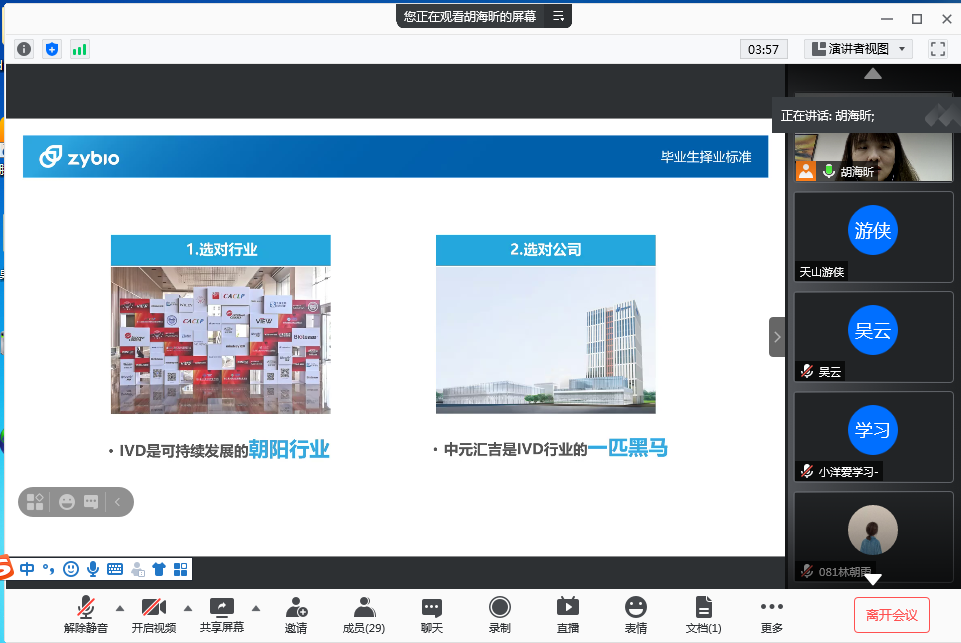Expand the video options arrow beside 开启视频
Viewport: 961px width, 643px height.
coord(188,608)
